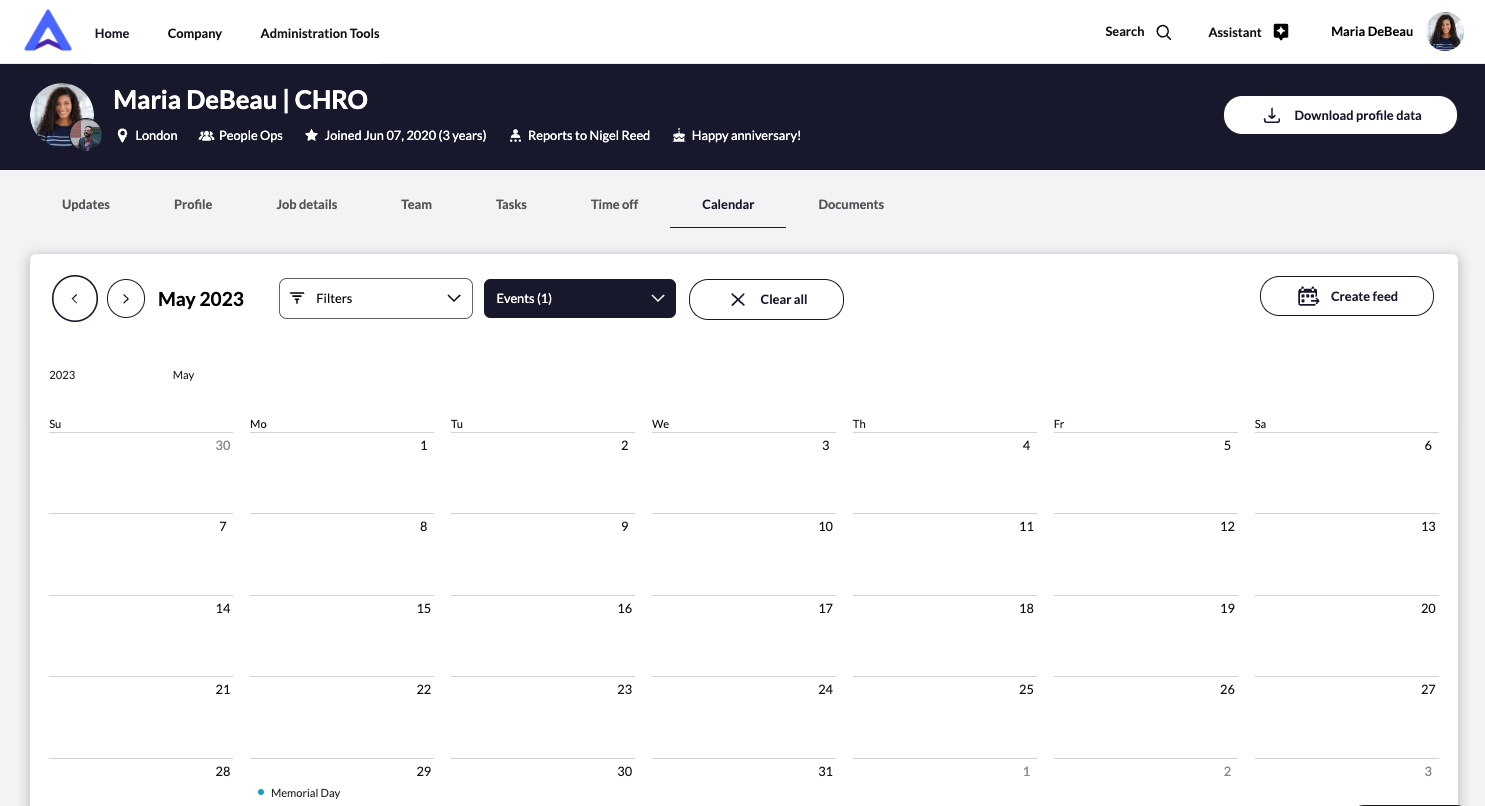Click the Create feed button
Image resolution: width=1485 pixels, height=806 pixels.
(1346, 297)
